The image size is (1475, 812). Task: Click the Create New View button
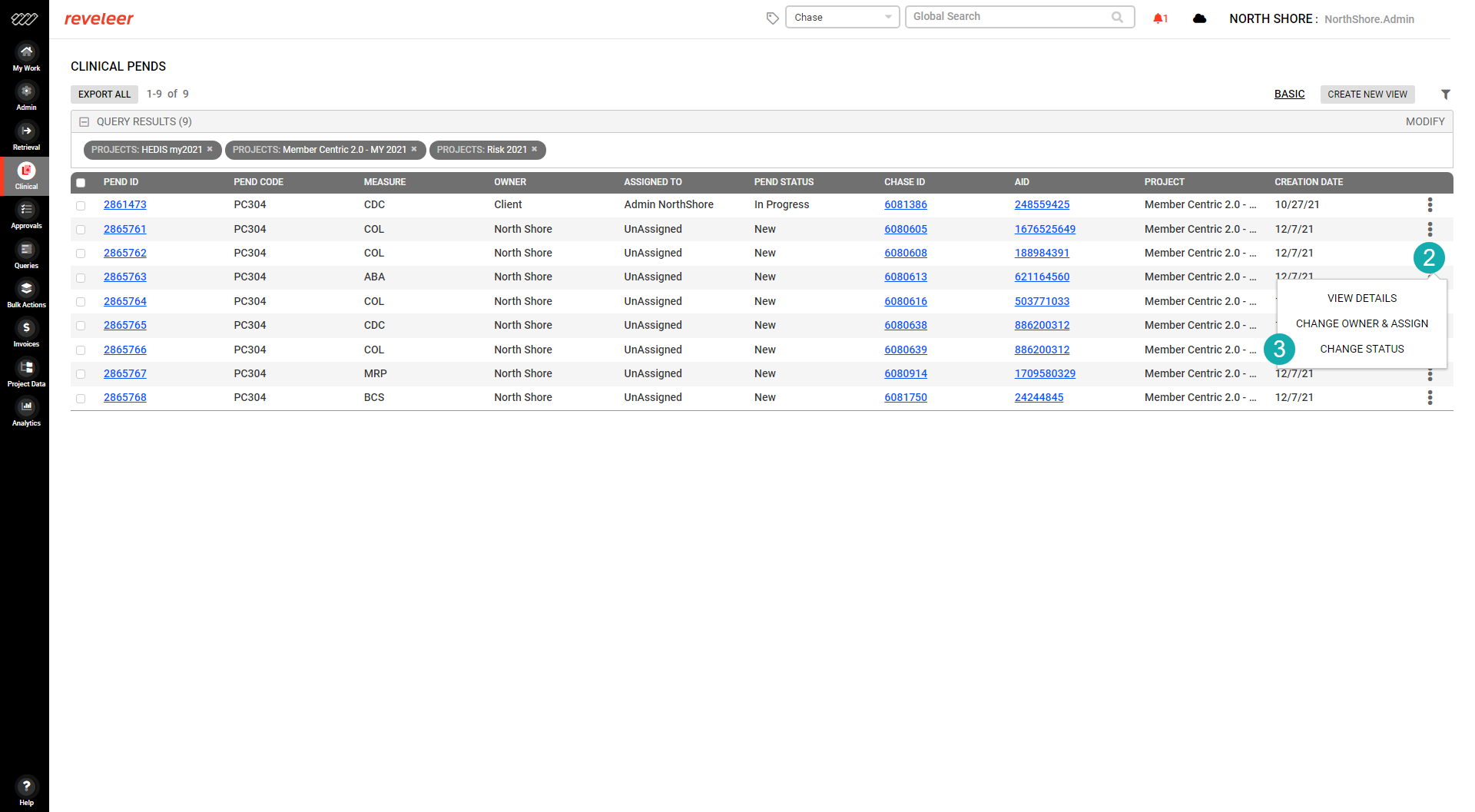click(x=1367, y=94)
